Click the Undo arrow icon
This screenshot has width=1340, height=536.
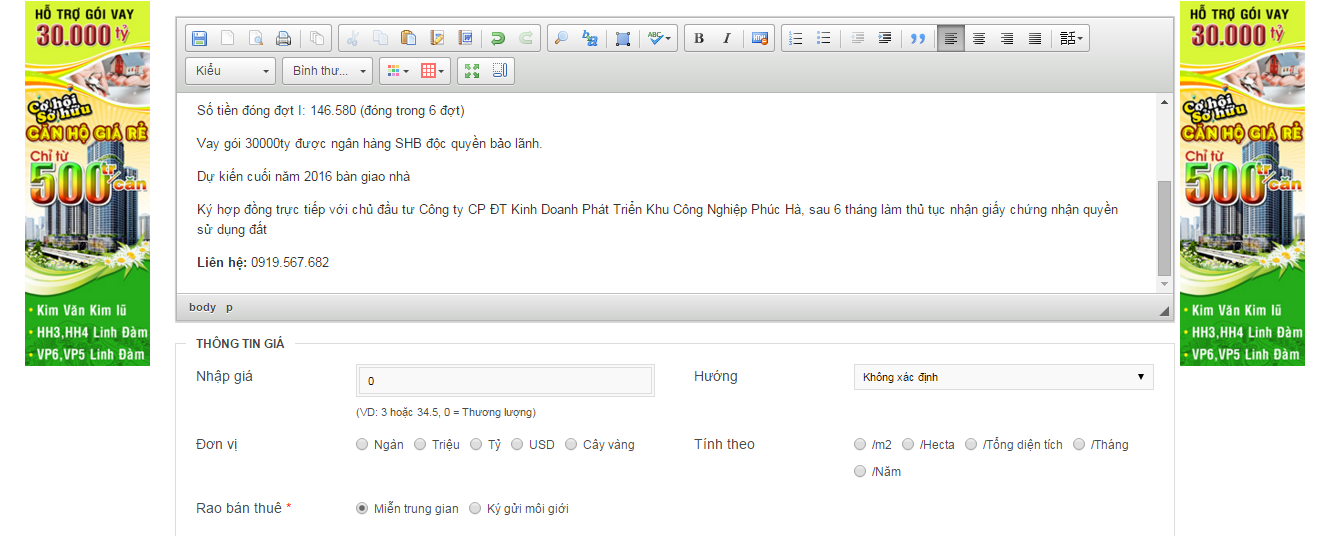point(497,39)
